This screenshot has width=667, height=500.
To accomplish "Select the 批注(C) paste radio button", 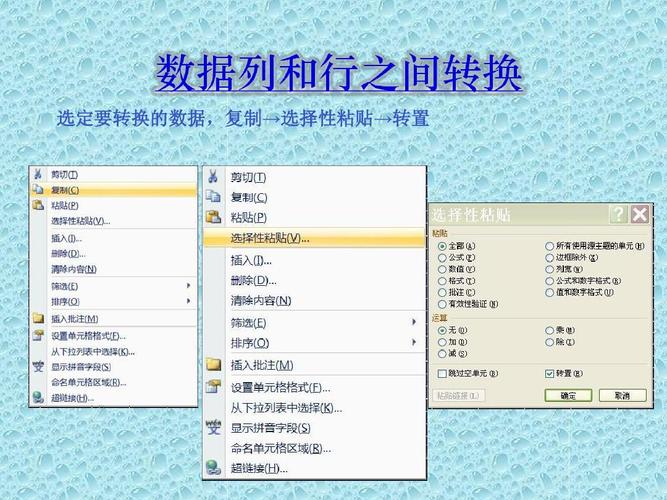I will click(x=442, y=292).
